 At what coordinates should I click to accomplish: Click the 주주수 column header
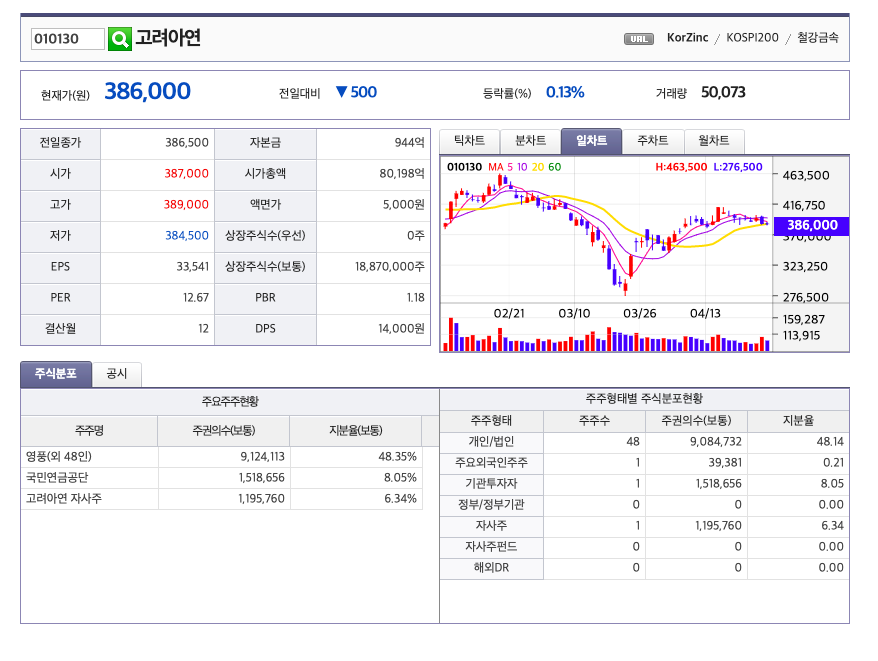tap(594, 421)
